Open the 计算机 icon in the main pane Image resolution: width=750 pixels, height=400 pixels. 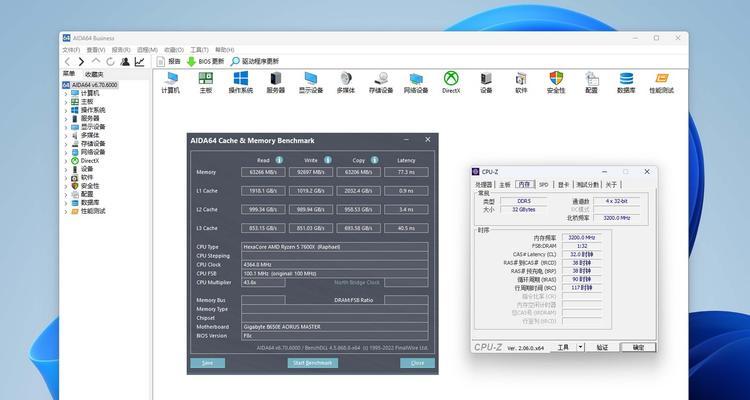170,82
